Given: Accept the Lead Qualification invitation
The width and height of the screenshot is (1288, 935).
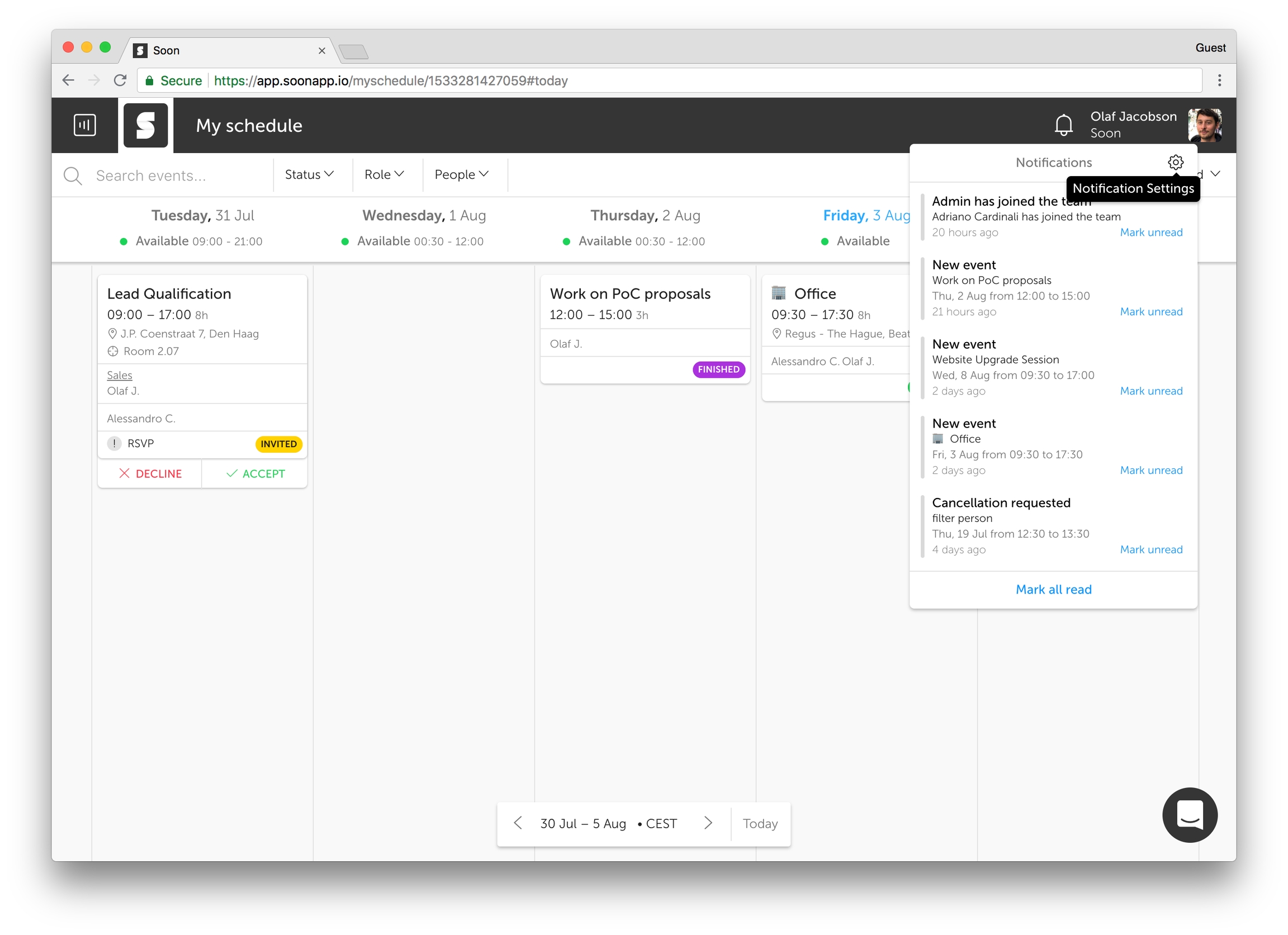Looking at the screenshot, I should click(255, 473).
